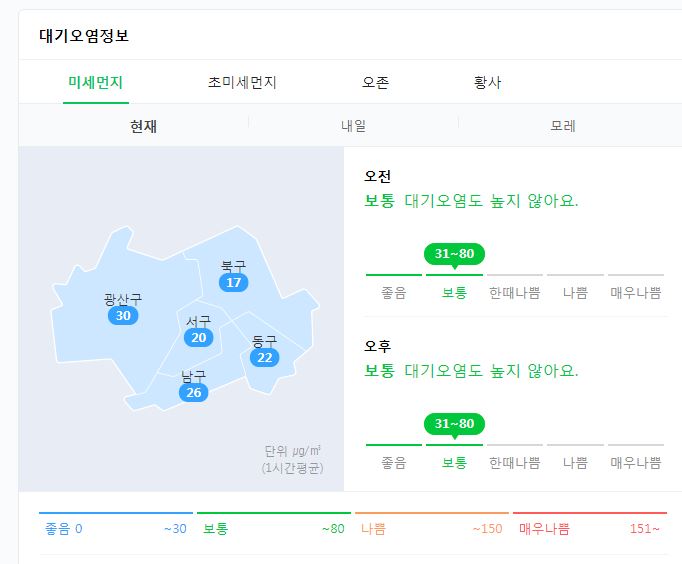The width and height of the screenshot is (682, 564).
Task: Click the 남구 value badge 26
Action: (194, 393)
